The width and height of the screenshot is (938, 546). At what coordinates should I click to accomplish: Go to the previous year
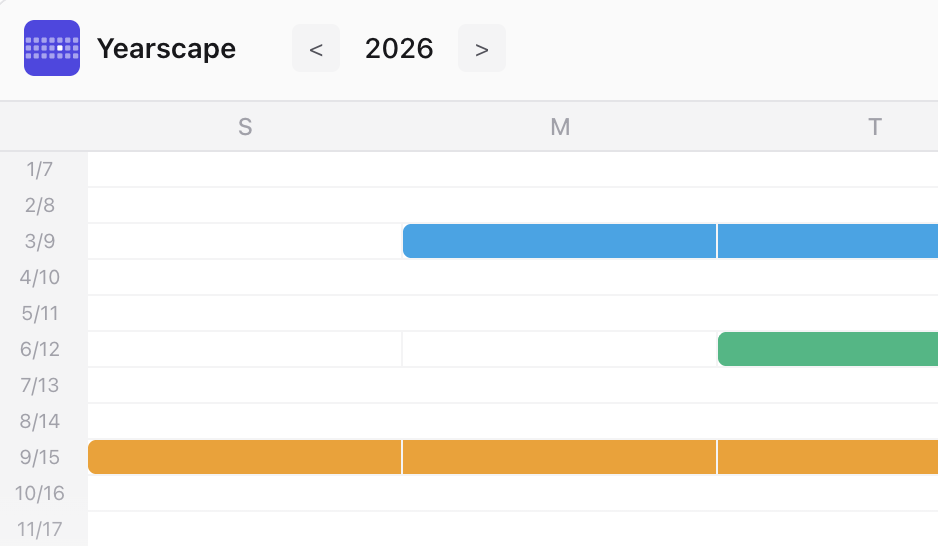[316, 49]
